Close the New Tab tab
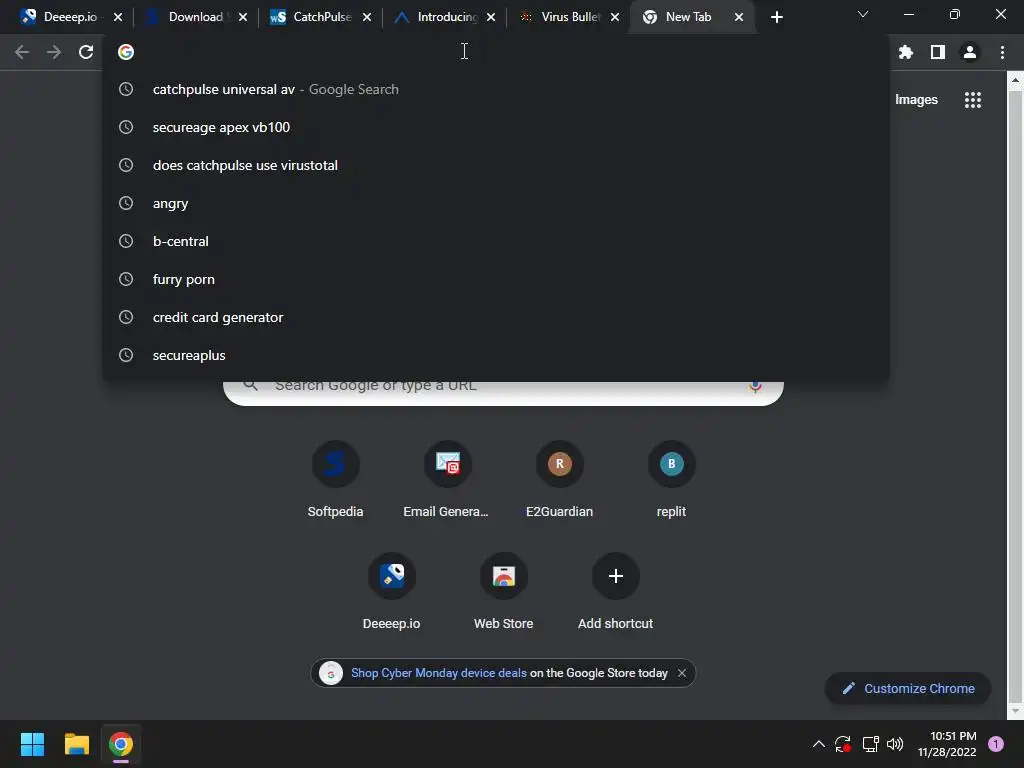Image resolution: width=1024 pixels, height=768 pixels. click(x=739, y=17)
